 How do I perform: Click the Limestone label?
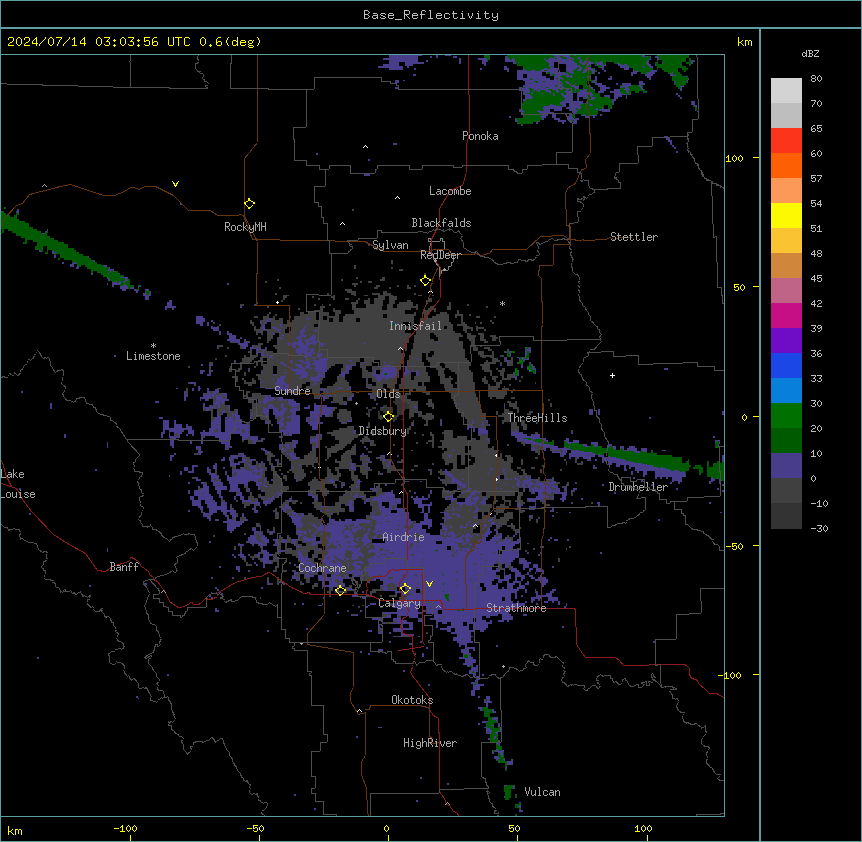[153, 356]
